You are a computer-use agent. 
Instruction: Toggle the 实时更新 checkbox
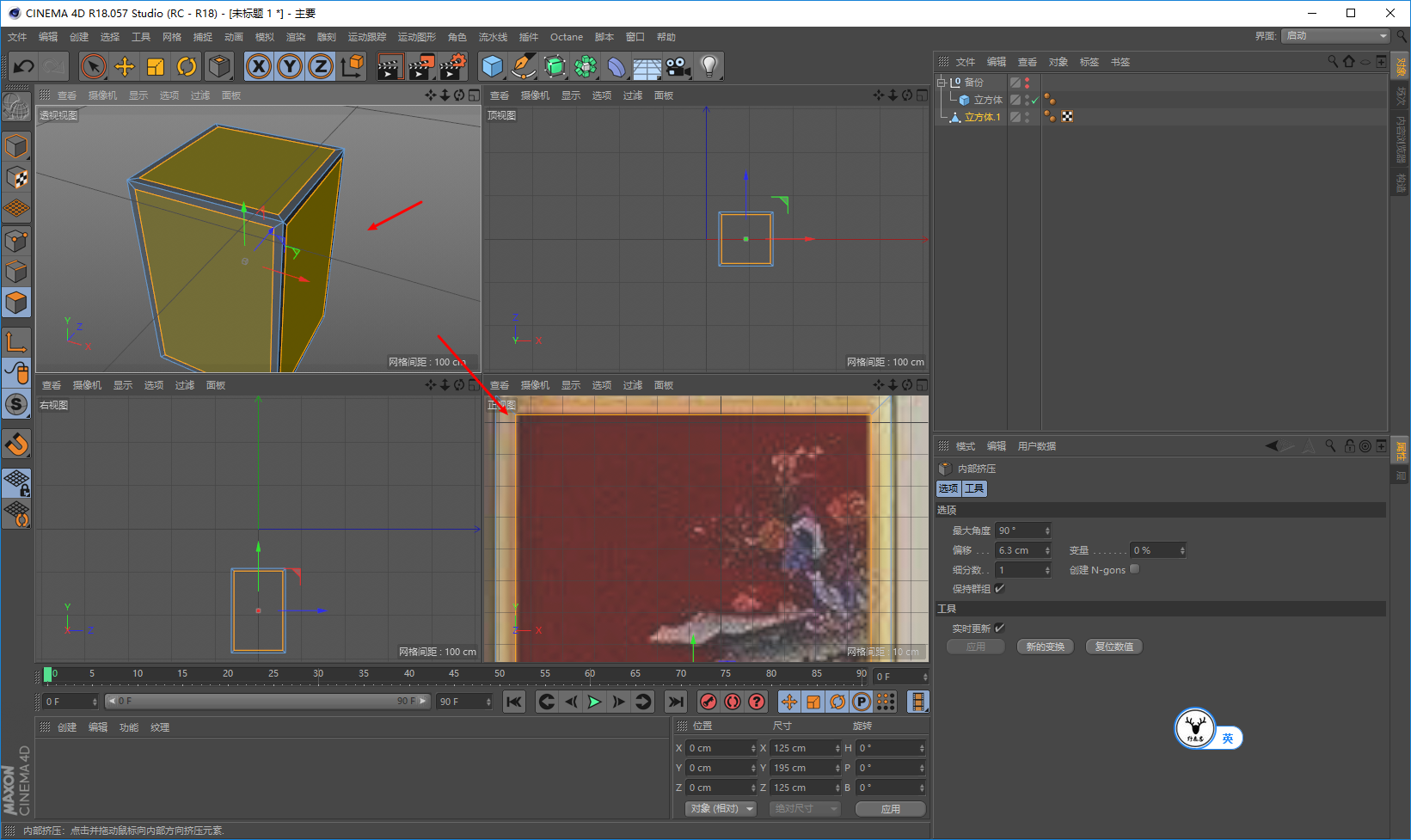1000,628
